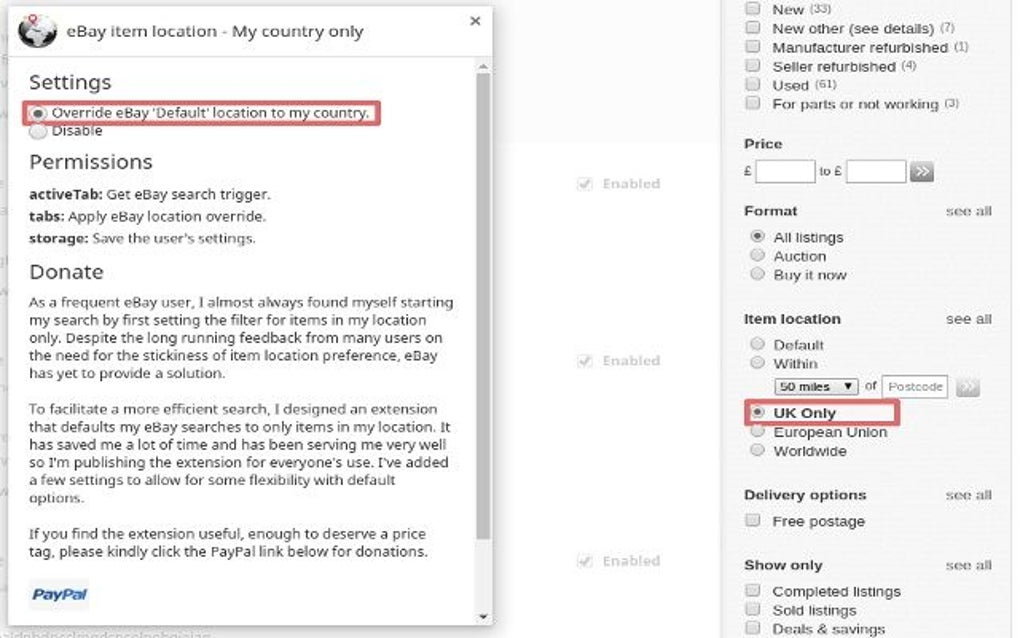Click the globe extension icon
Screen dimensions: 1020x638
pyautogui.click(x=35, y=29)
